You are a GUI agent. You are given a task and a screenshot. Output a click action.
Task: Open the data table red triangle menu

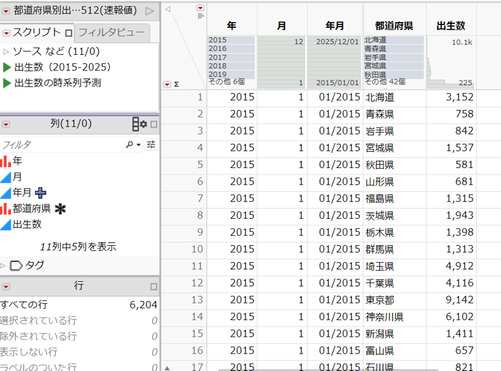(6, 11)
